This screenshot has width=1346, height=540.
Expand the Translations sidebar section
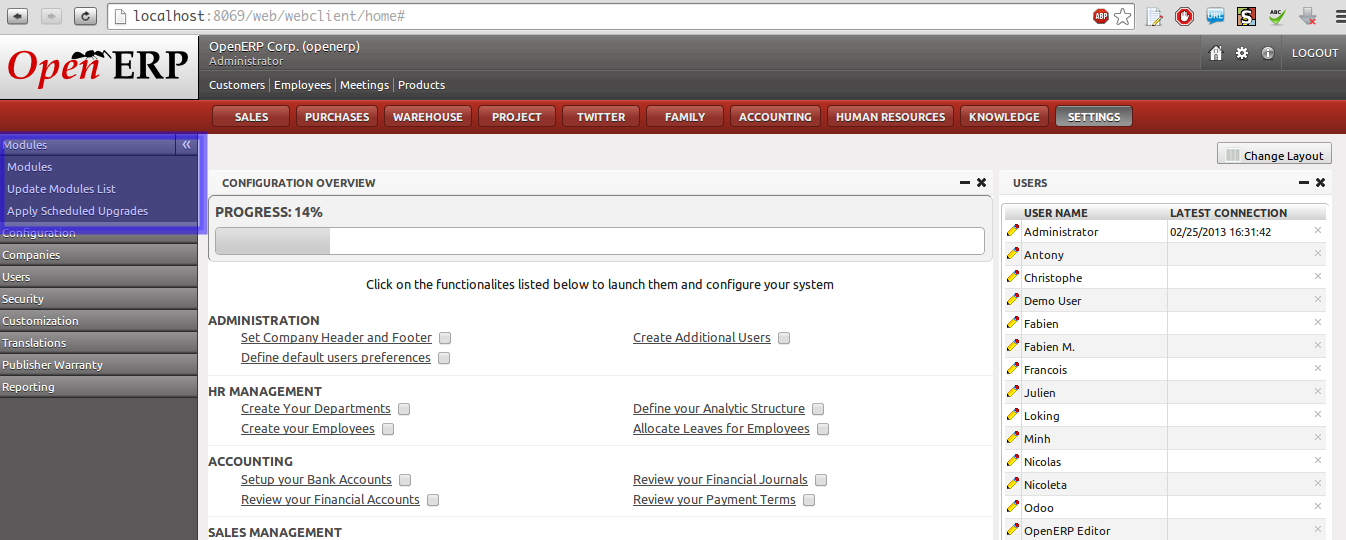click(x=99, y=343)
